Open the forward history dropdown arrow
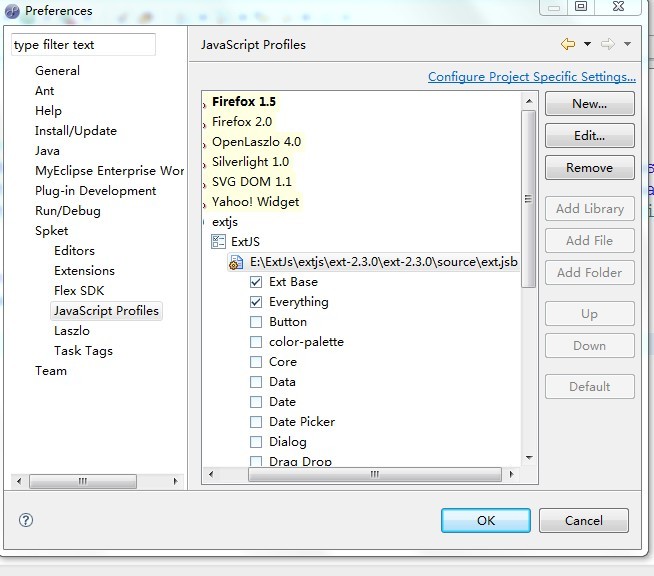654x576 pixels. 627,44
